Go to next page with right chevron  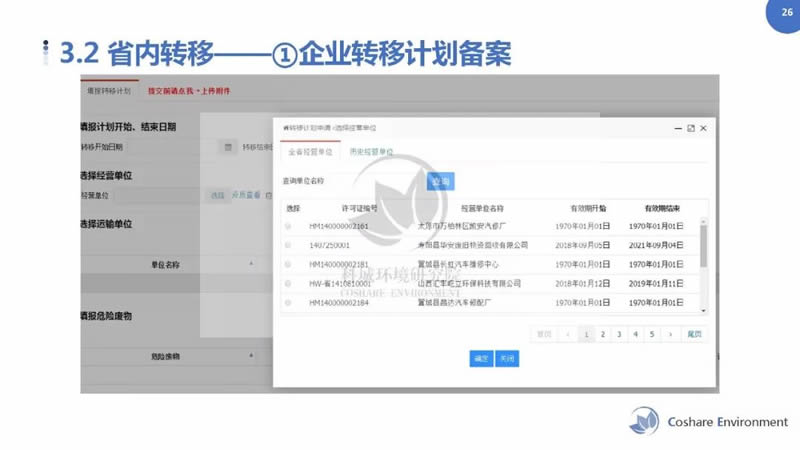point(670,334)
